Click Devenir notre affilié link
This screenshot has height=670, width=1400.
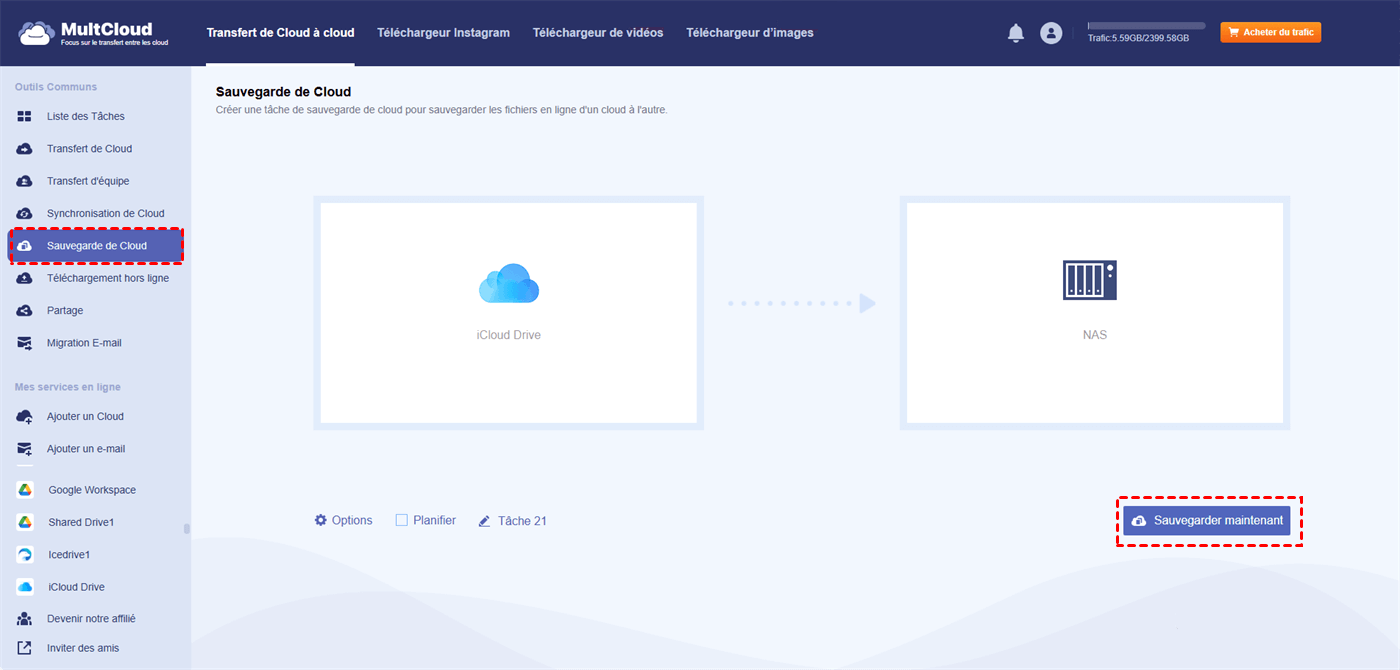(x=91, y=619)
